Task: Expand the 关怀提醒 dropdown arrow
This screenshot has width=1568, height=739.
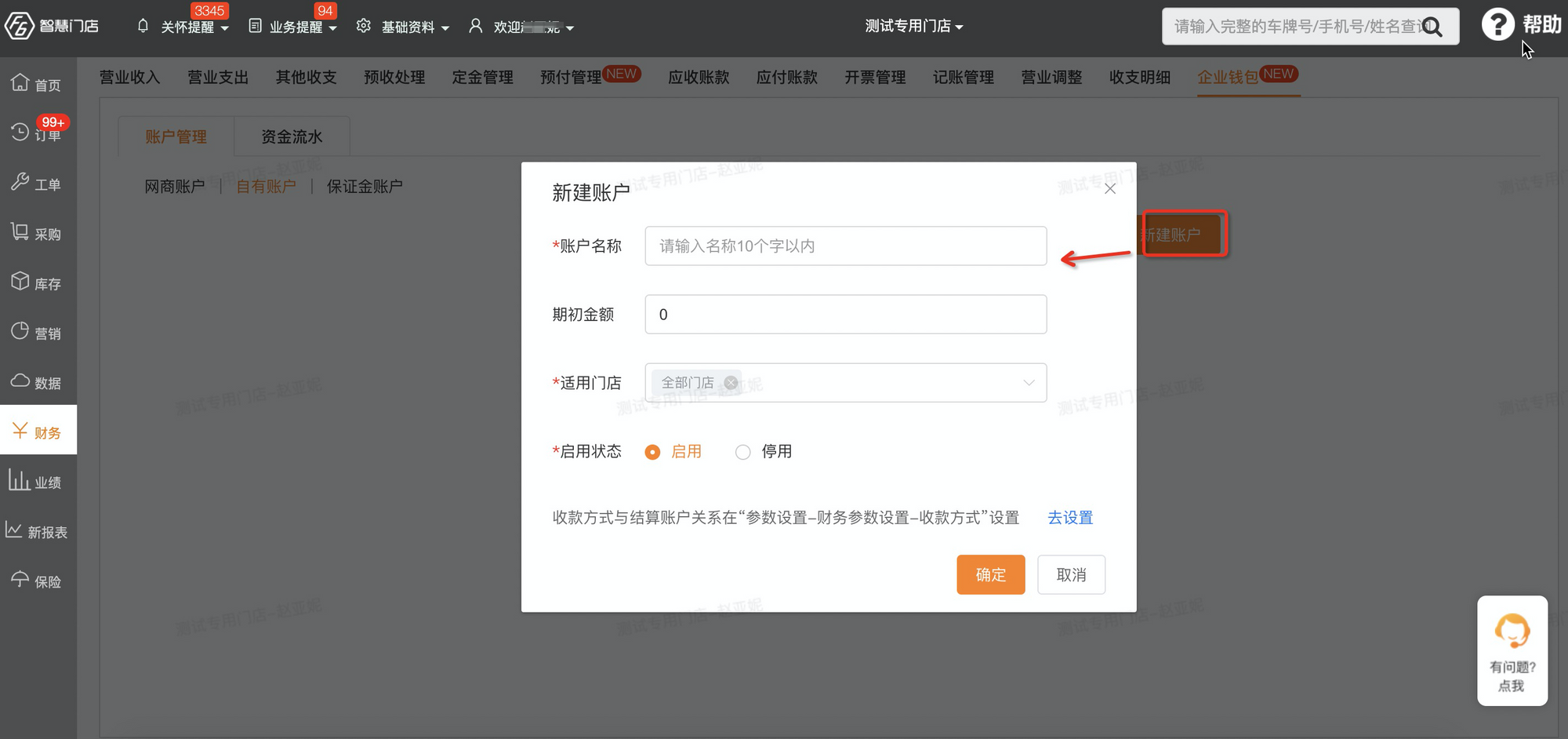Action: click(x=225, y=28)
